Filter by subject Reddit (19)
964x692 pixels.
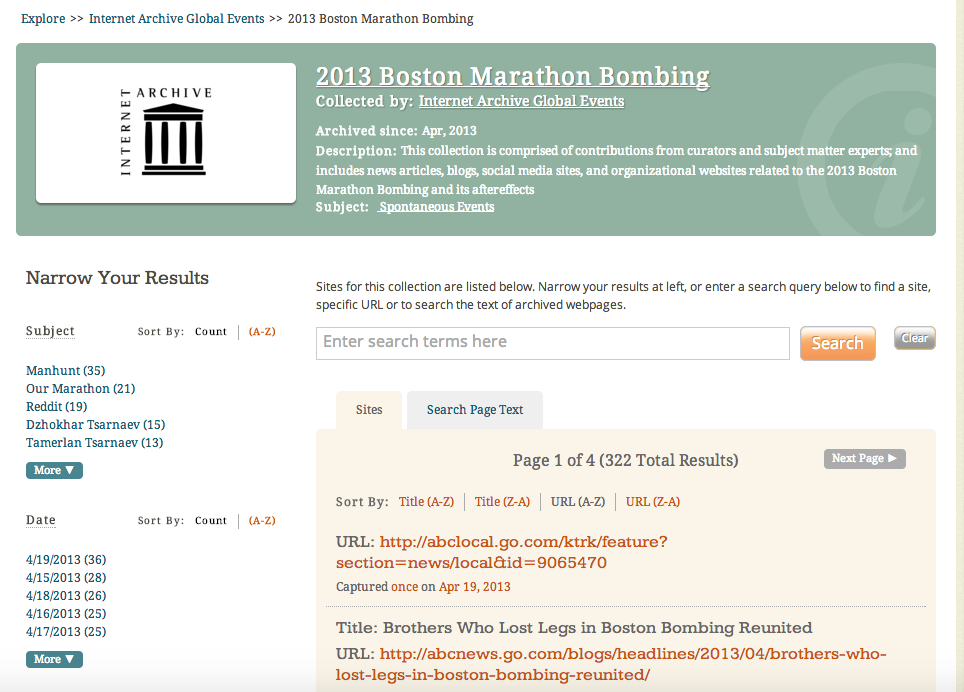57,407
